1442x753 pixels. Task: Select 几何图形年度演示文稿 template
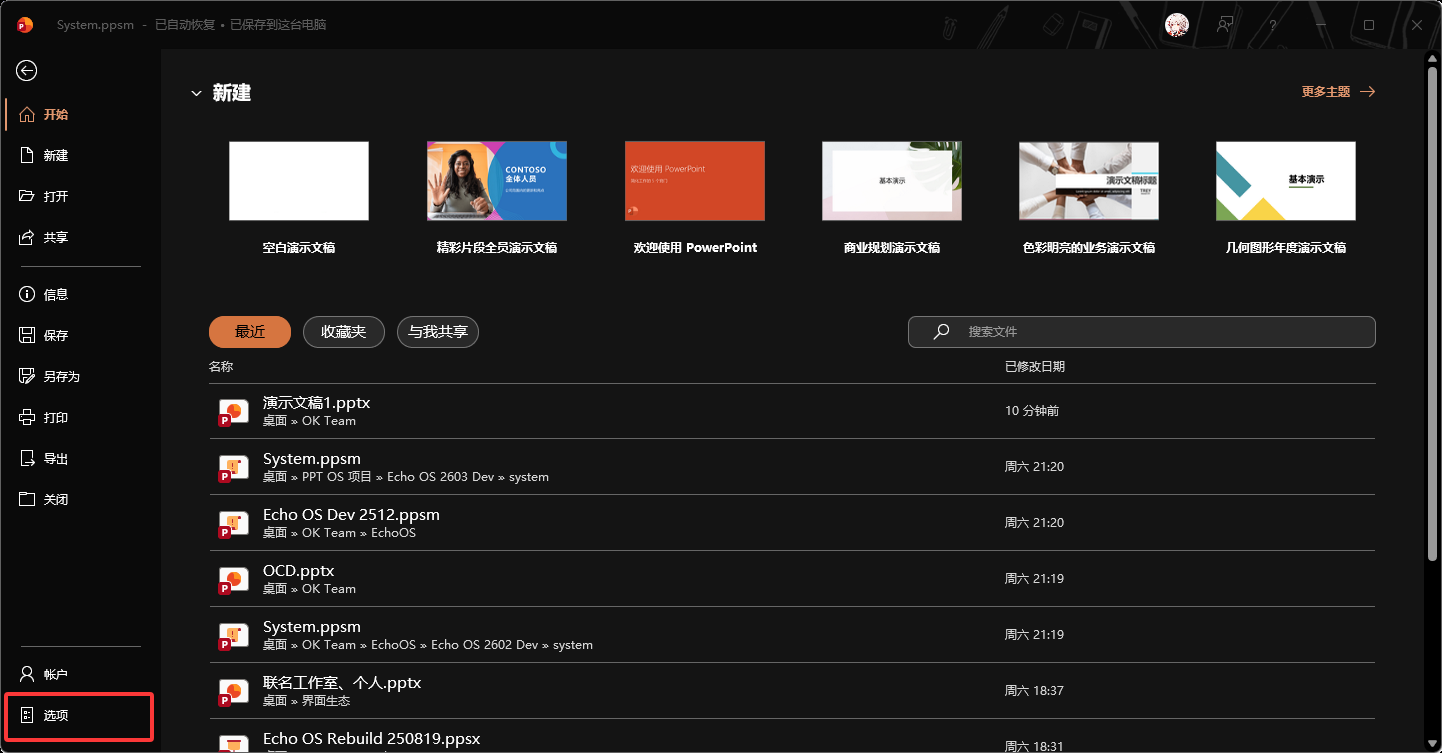click(1286, 181)
